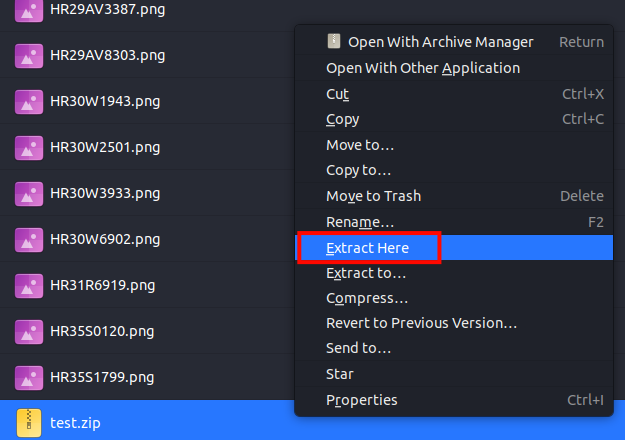This screenshot has width=625, height=440.
Task: Click the HR30W1943.png image icon
Action: coord(29,102)
